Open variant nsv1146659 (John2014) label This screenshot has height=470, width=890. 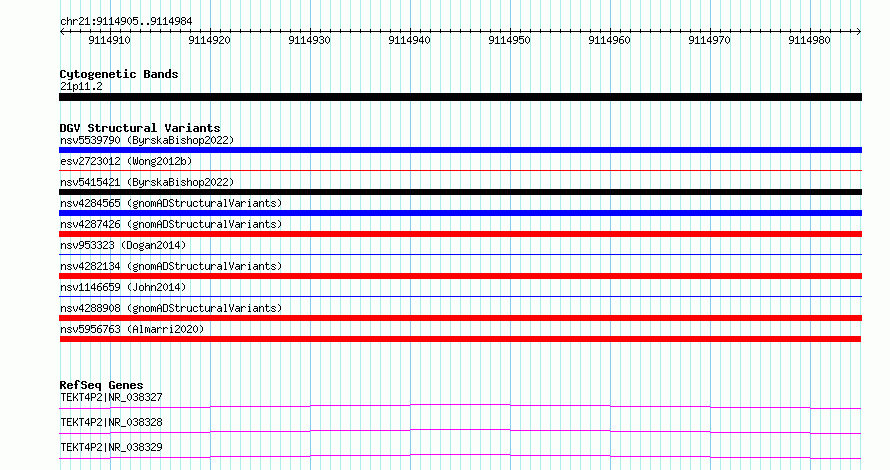click(x=123, y=287)
